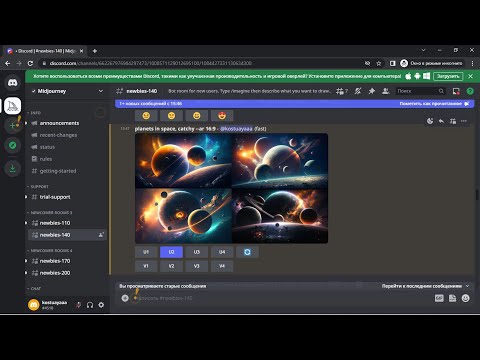Viewport: 480px width, 360px height.
Task: Collapse the INFO category
Action: pos(34,113)
